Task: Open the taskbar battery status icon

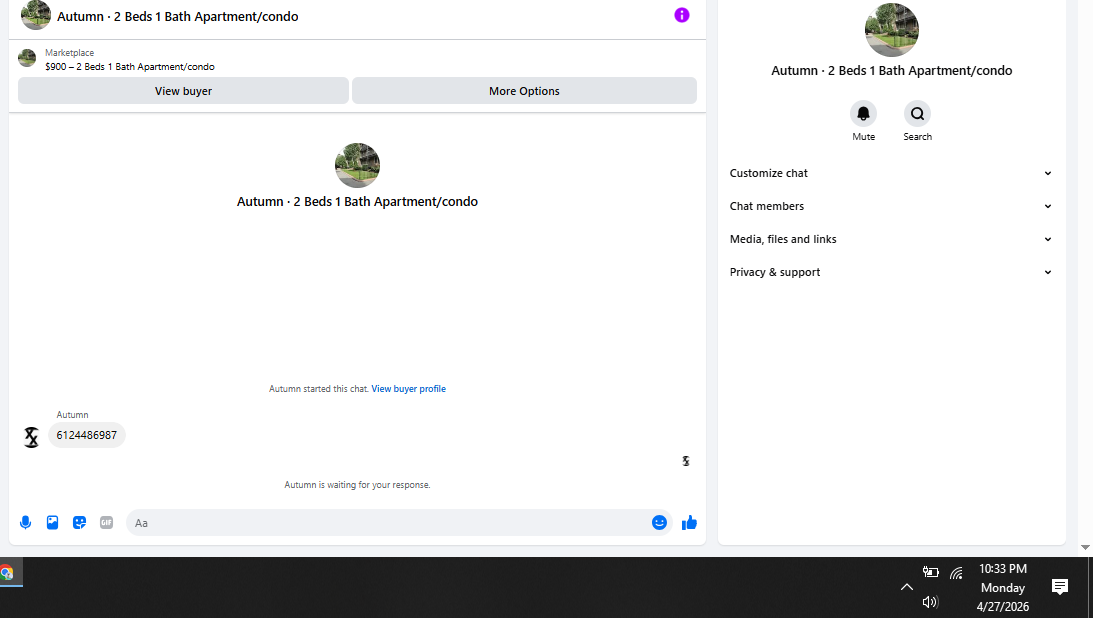Action: [931, 572]
